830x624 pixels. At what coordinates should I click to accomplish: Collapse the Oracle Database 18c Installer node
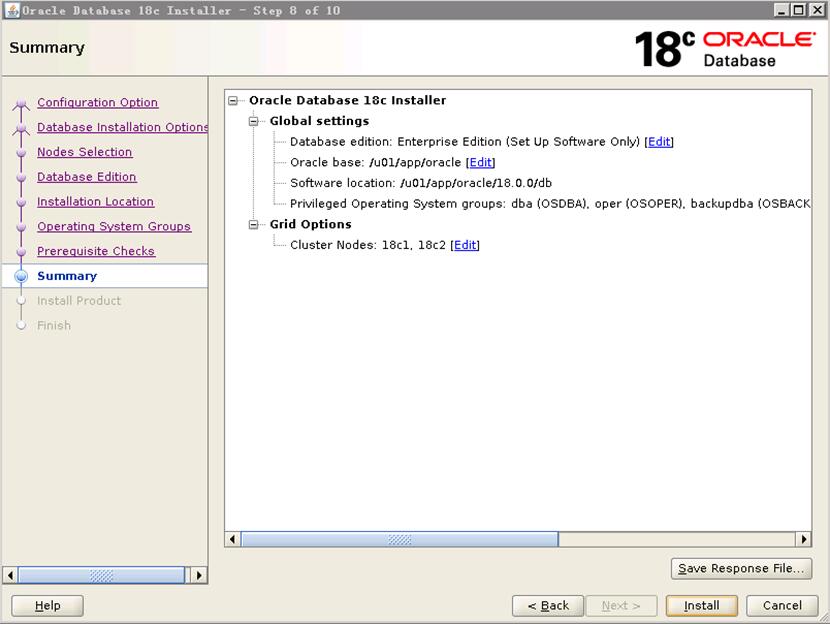coord(233,101)
